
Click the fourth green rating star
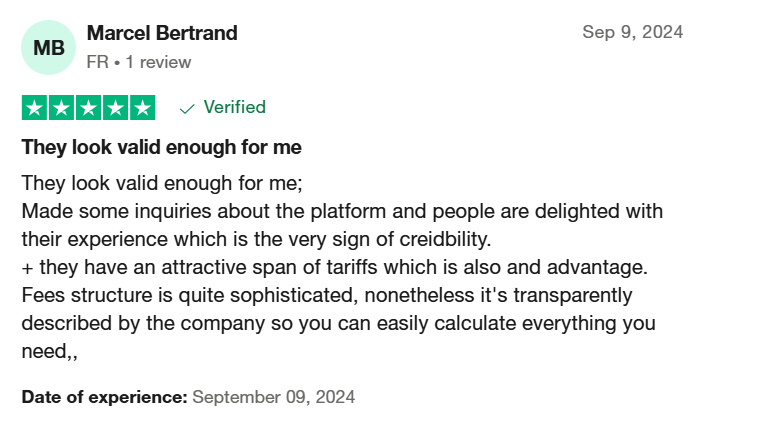116,108
